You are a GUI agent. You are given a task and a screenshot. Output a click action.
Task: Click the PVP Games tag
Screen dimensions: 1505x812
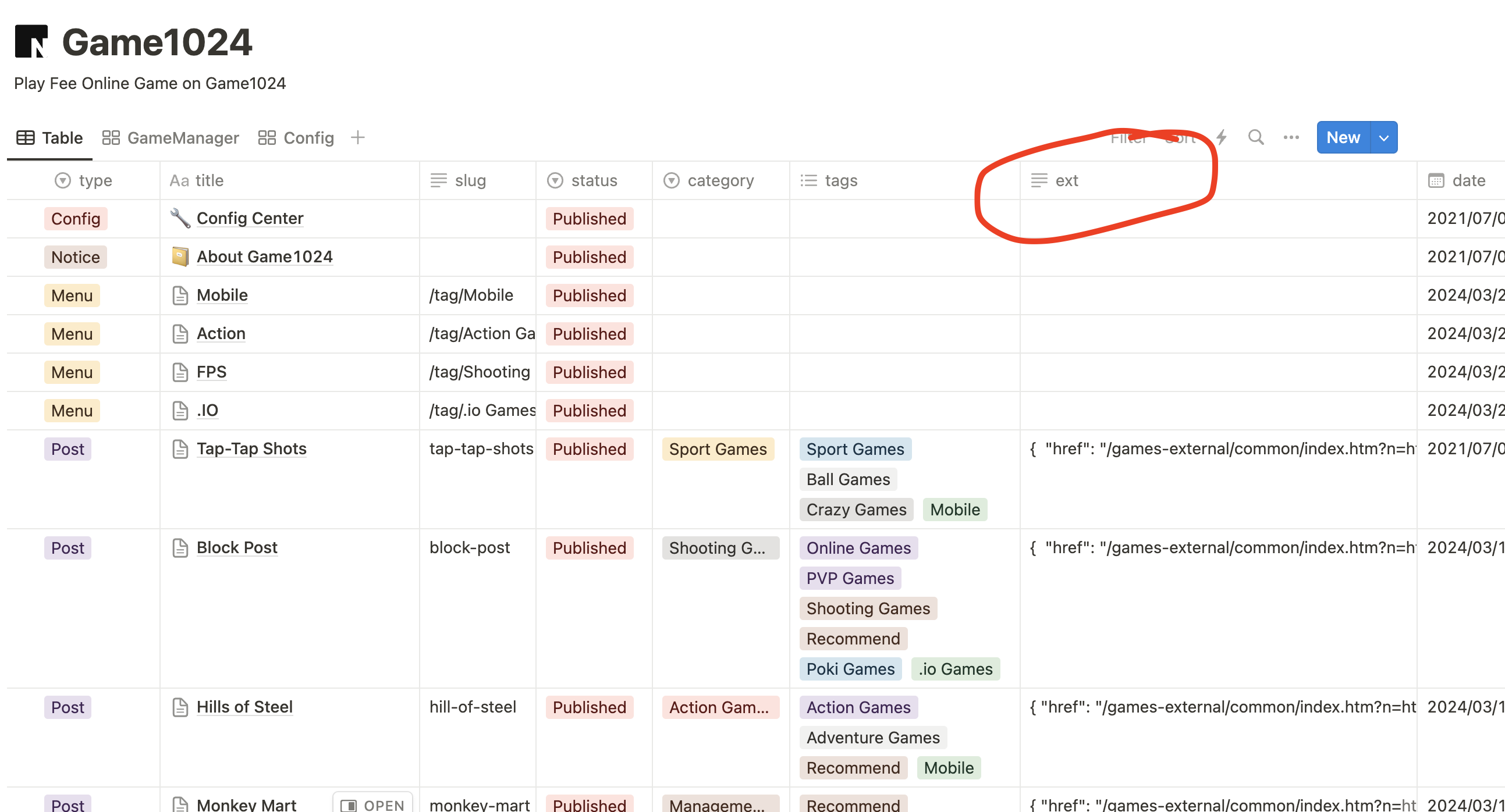coord(850,579)
